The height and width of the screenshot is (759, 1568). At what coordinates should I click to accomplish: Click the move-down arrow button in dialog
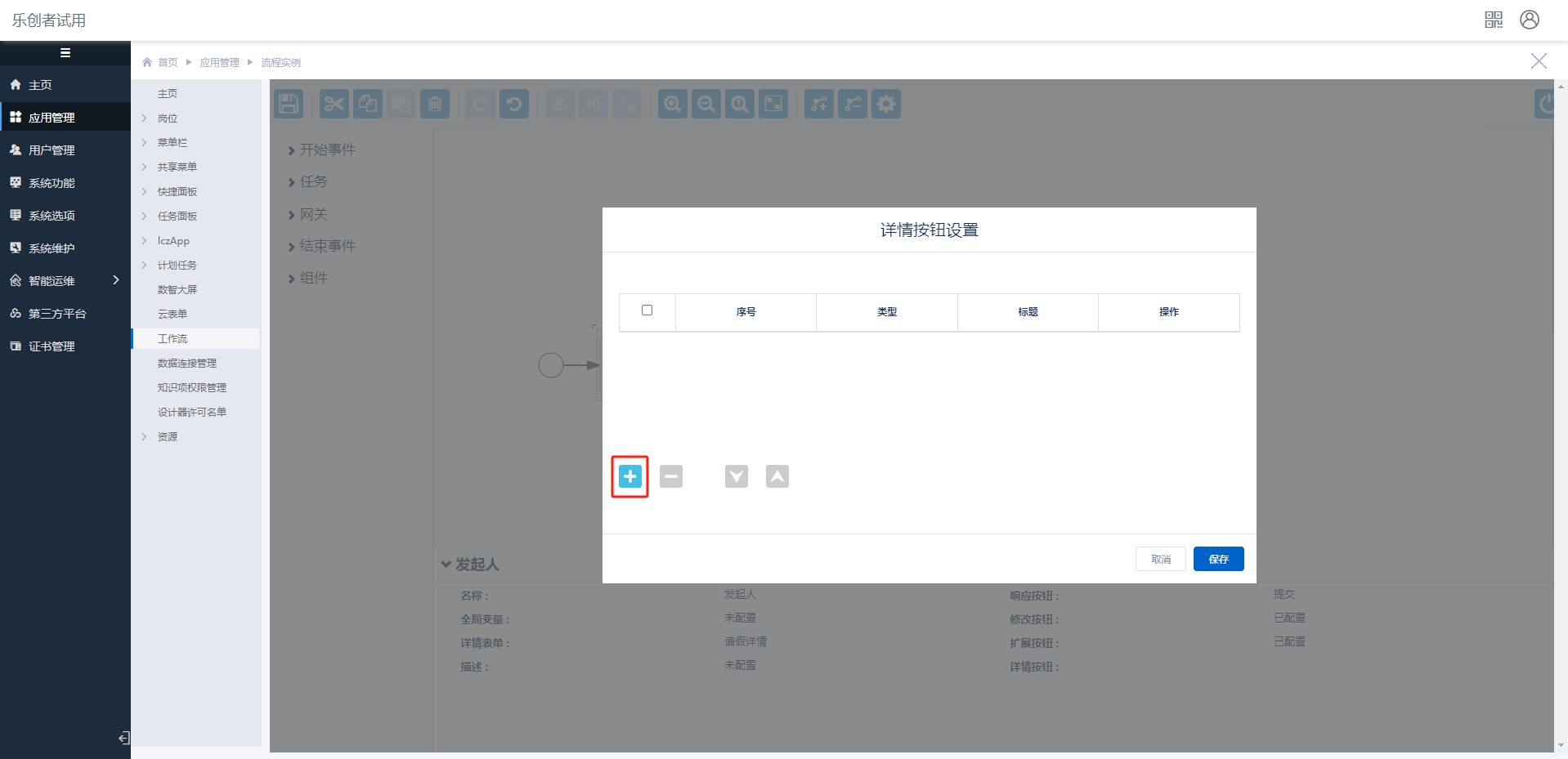point(737,476)
